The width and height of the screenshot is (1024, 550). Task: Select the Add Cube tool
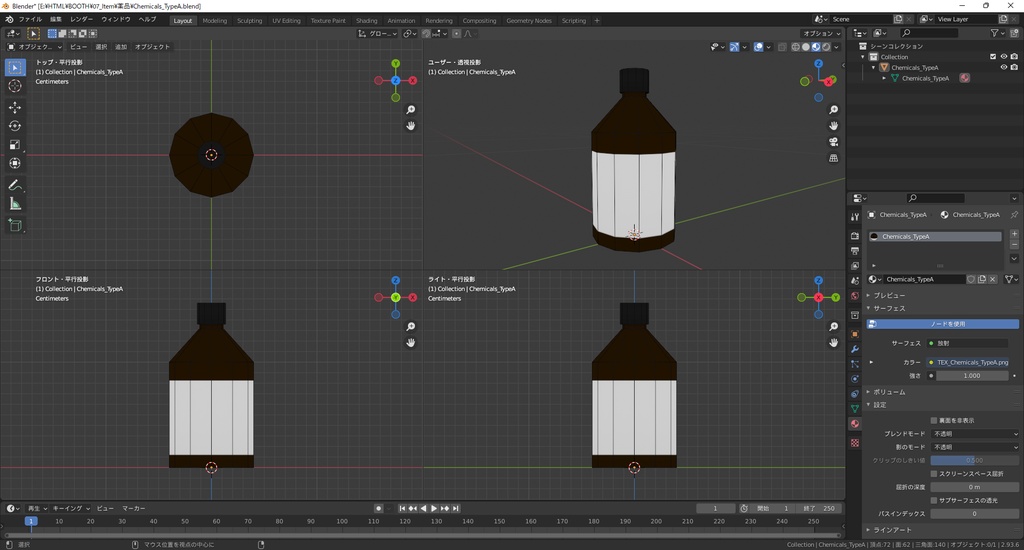click(x=15, y=226)
